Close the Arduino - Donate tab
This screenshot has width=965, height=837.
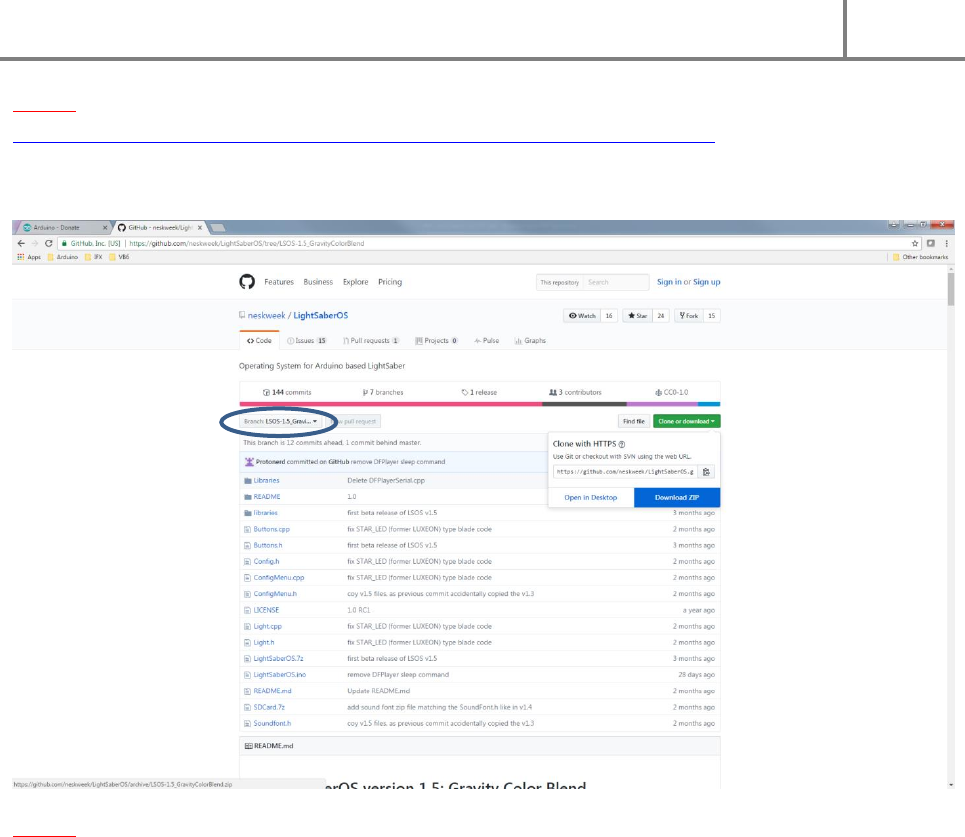[x=105, y=228]
